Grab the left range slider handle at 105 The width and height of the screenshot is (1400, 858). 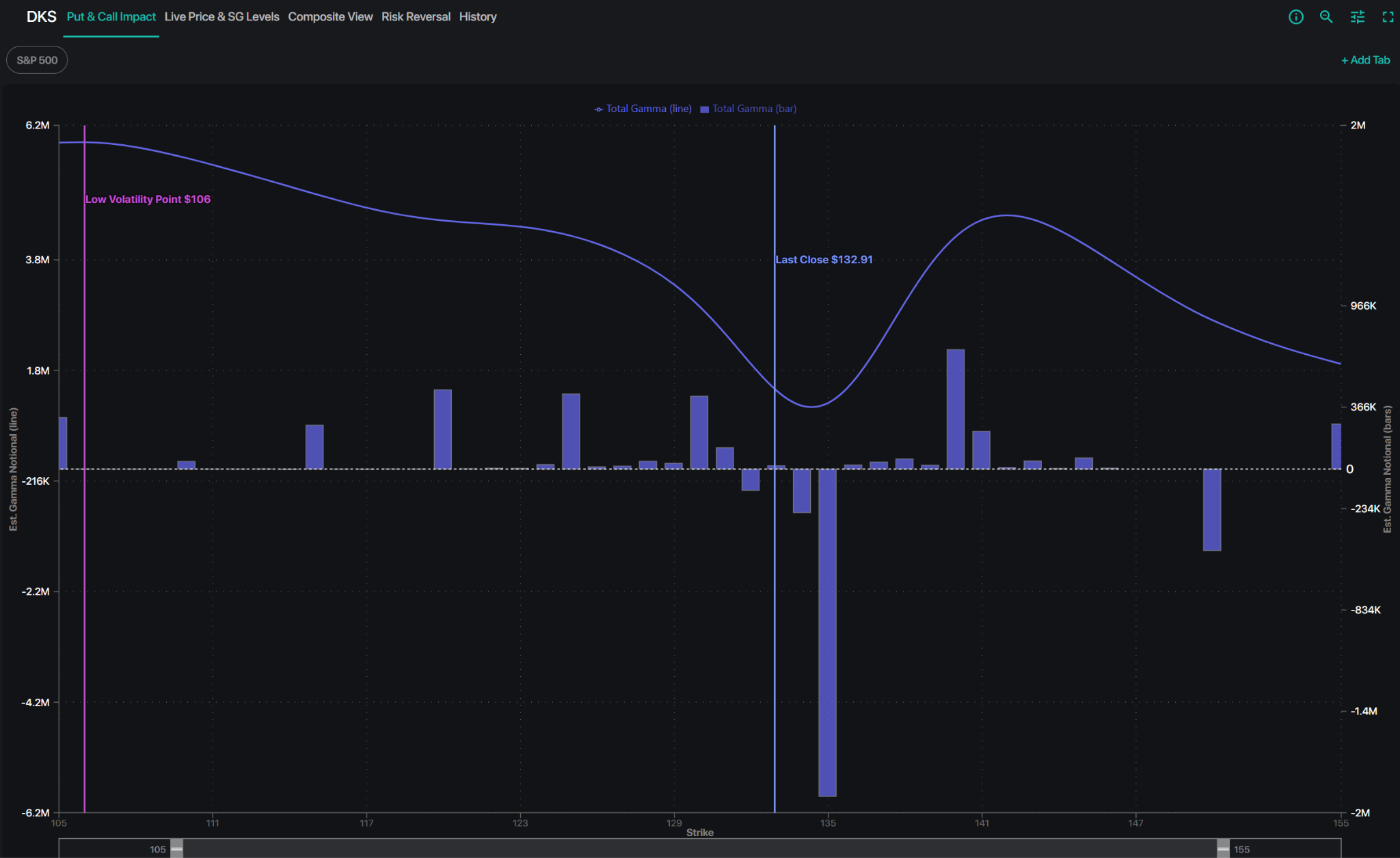(176, 849)
